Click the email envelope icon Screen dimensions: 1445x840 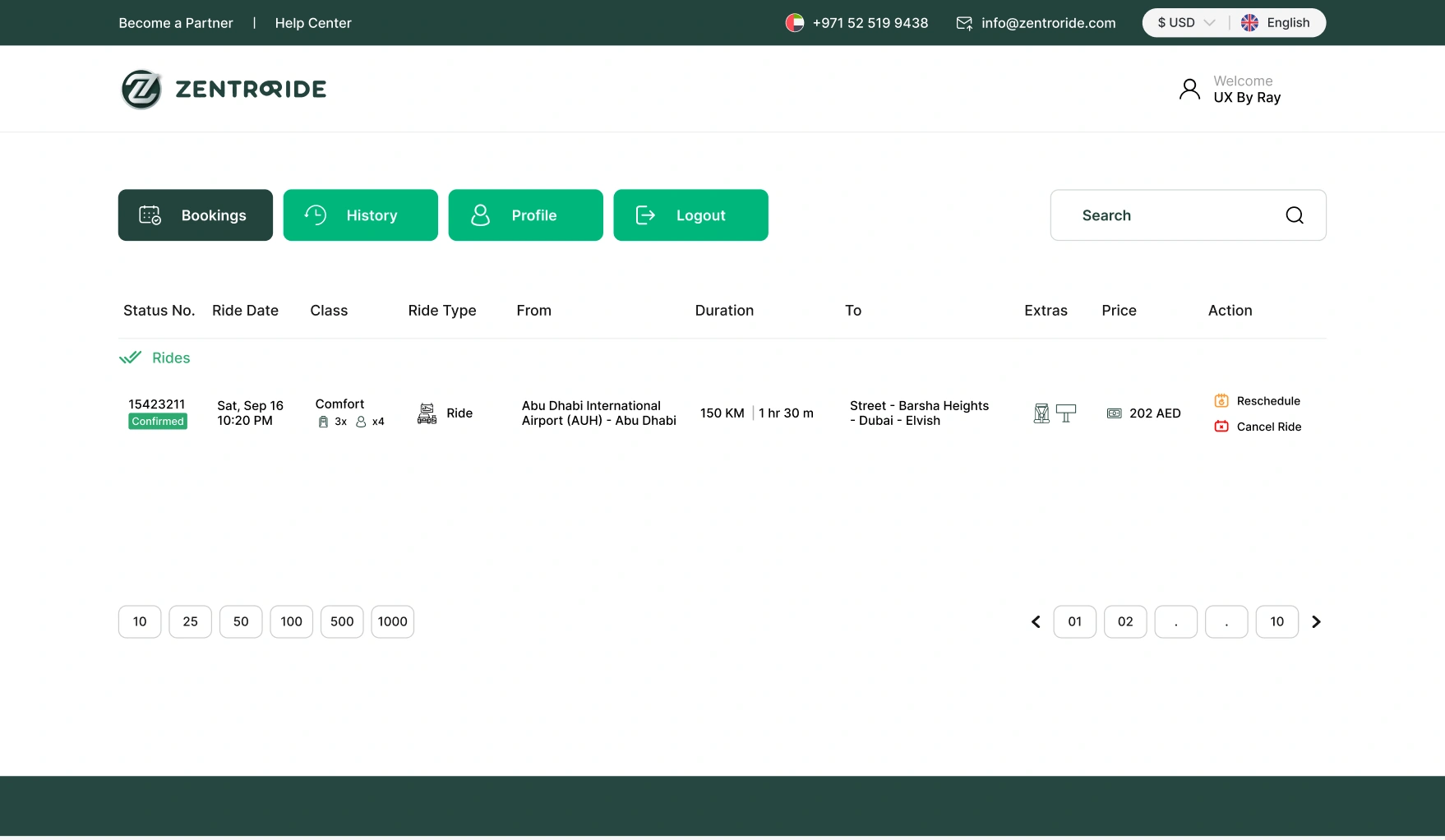tap(964, 23)
